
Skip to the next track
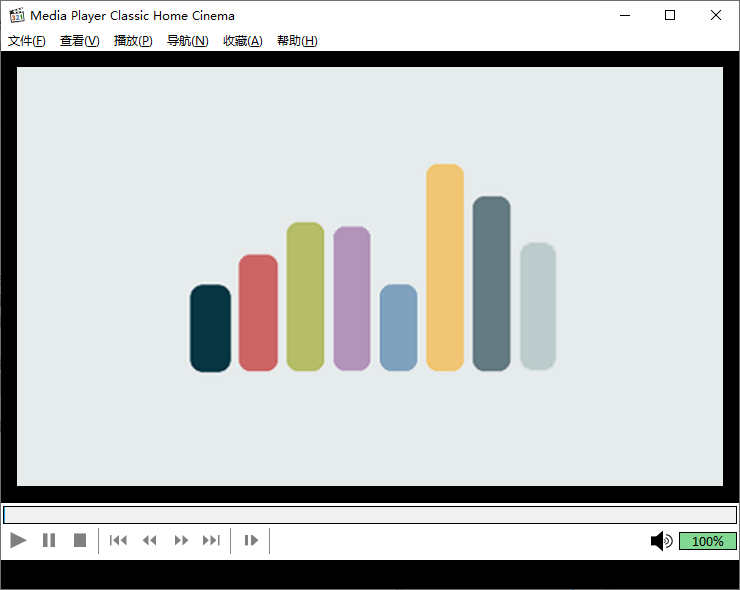coord(211,541)
